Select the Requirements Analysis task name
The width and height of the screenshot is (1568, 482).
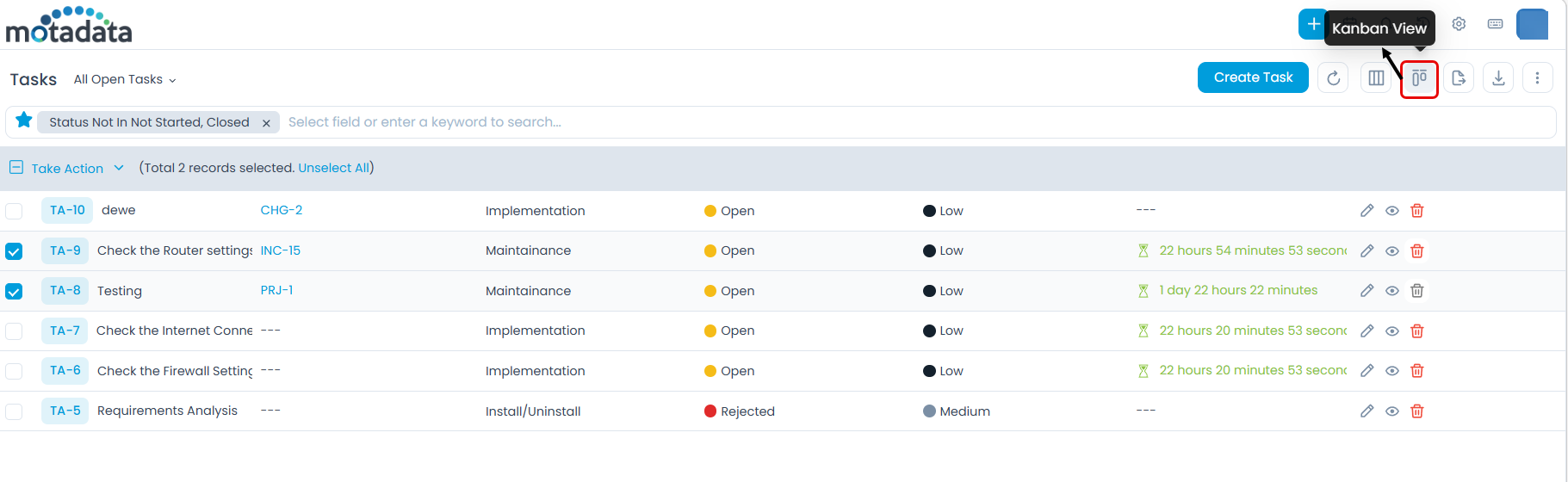point(167,411)
